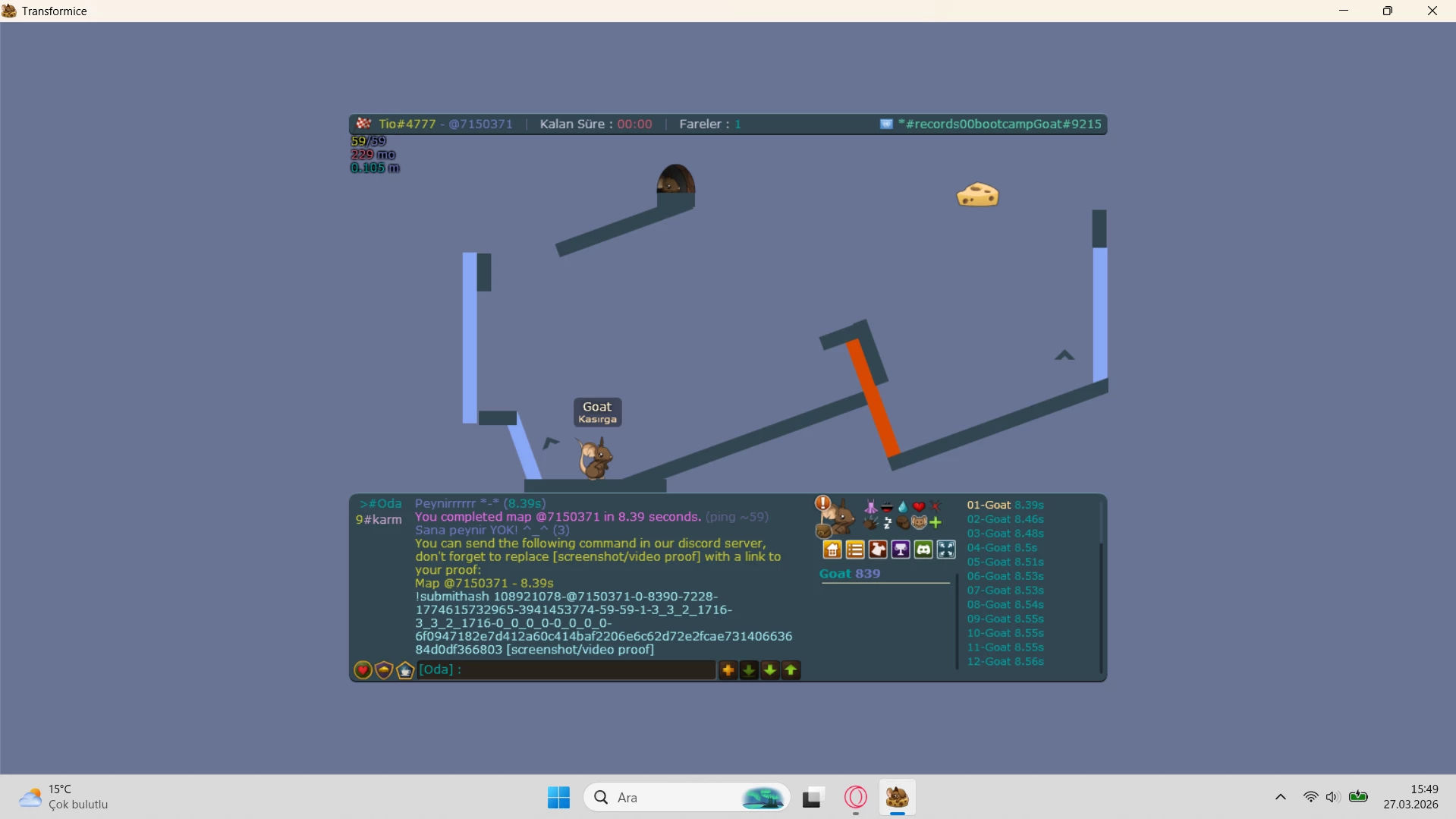Image resolution: width=1456 pixels, height=819 pixels.
Task: Click the blue room icon beside #records00bootcamp
Action: pos(886,124)
